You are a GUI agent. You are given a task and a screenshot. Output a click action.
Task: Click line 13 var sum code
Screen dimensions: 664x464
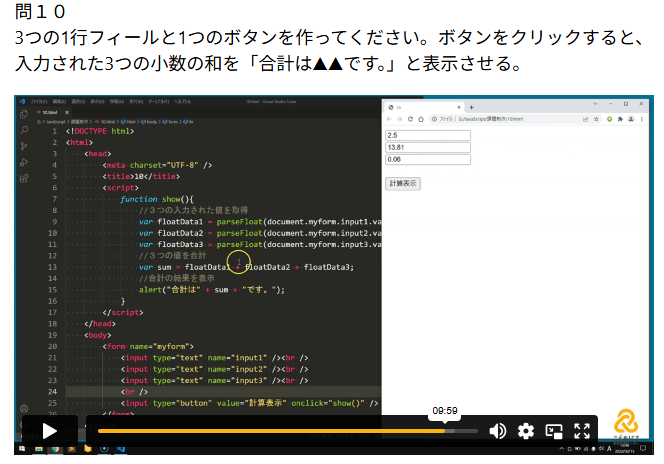click(246, 267)
